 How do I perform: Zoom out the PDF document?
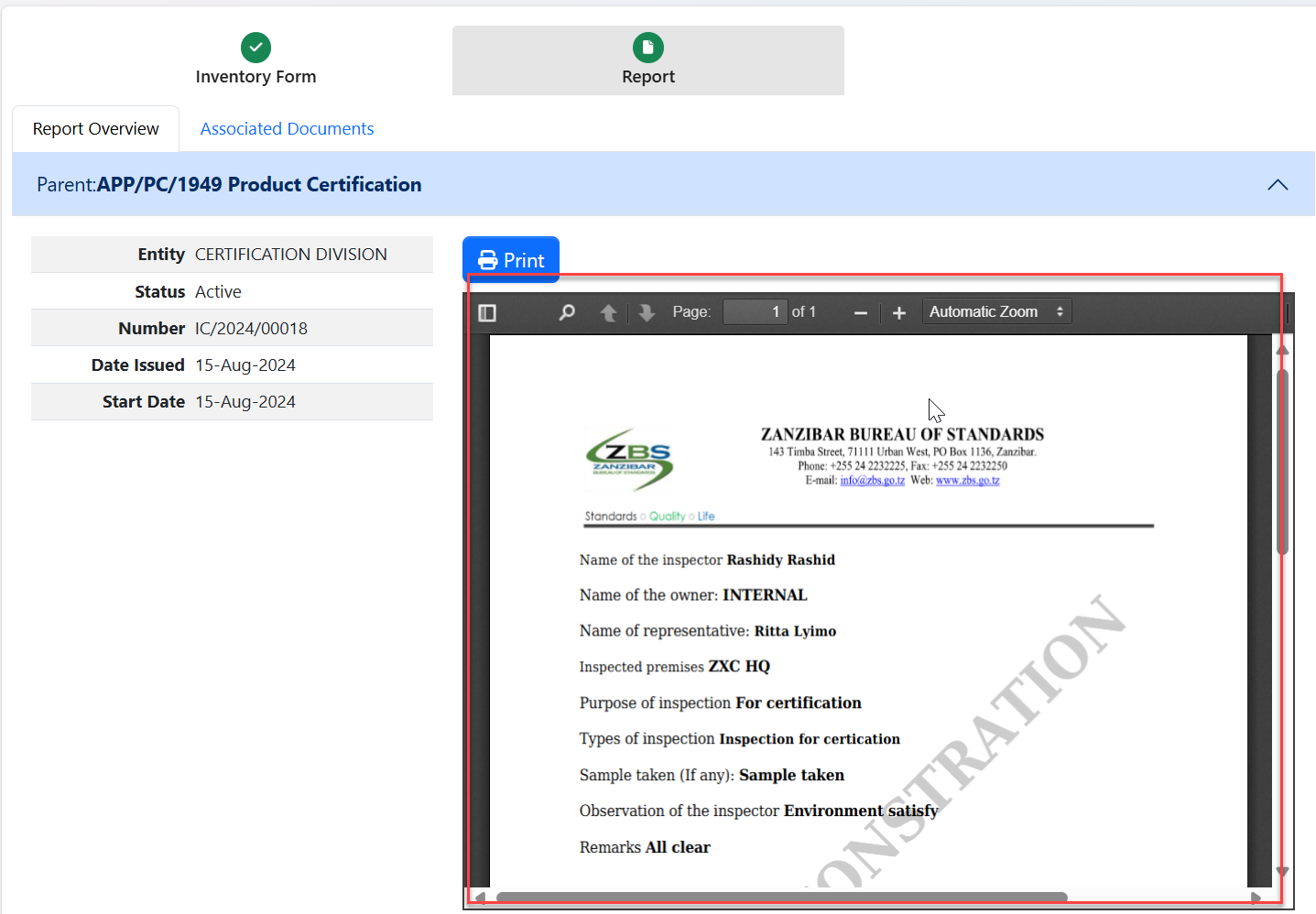(x=860, y=313)
